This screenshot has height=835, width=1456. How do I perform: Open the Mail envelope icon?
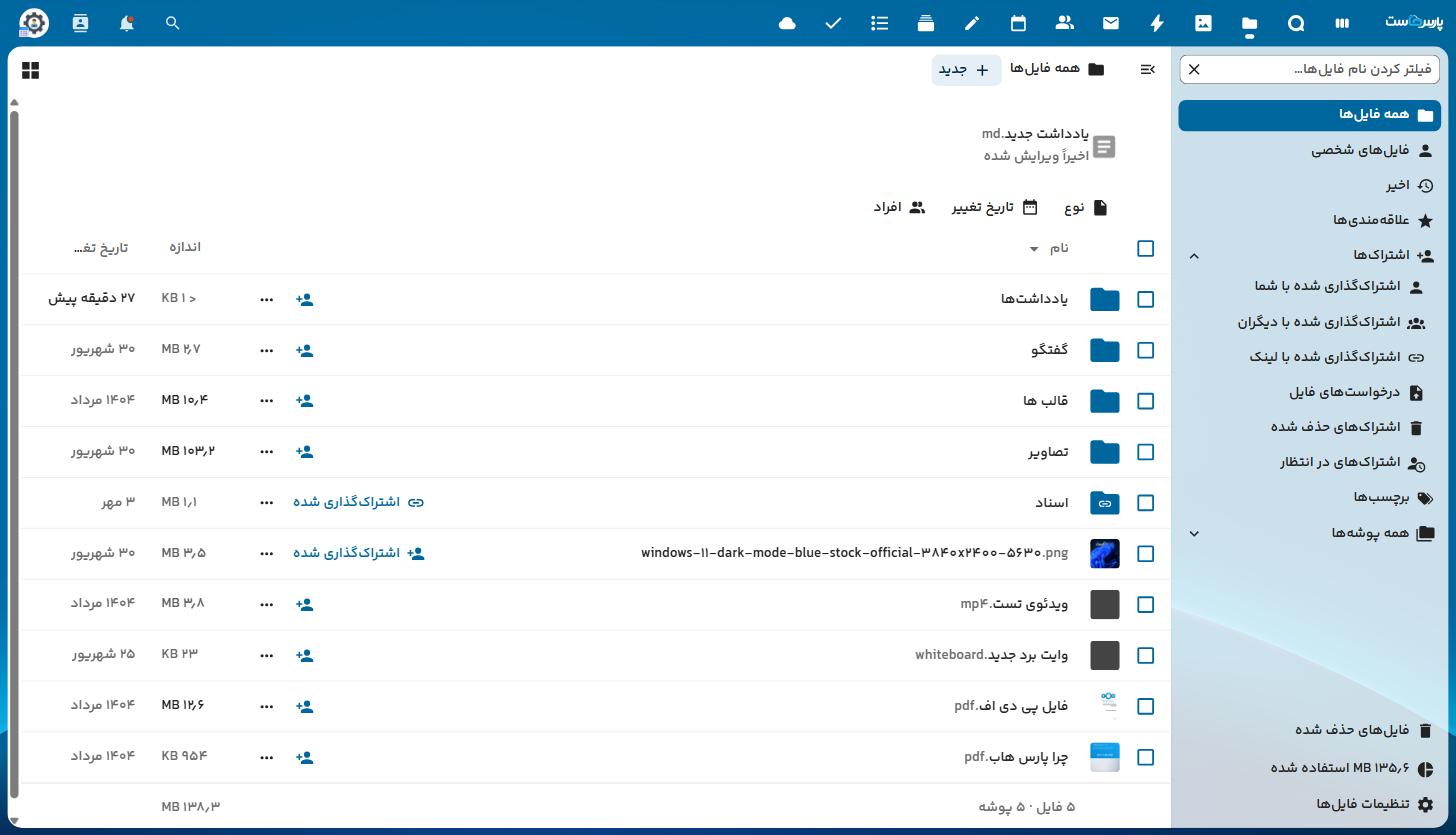point(1111,23)
